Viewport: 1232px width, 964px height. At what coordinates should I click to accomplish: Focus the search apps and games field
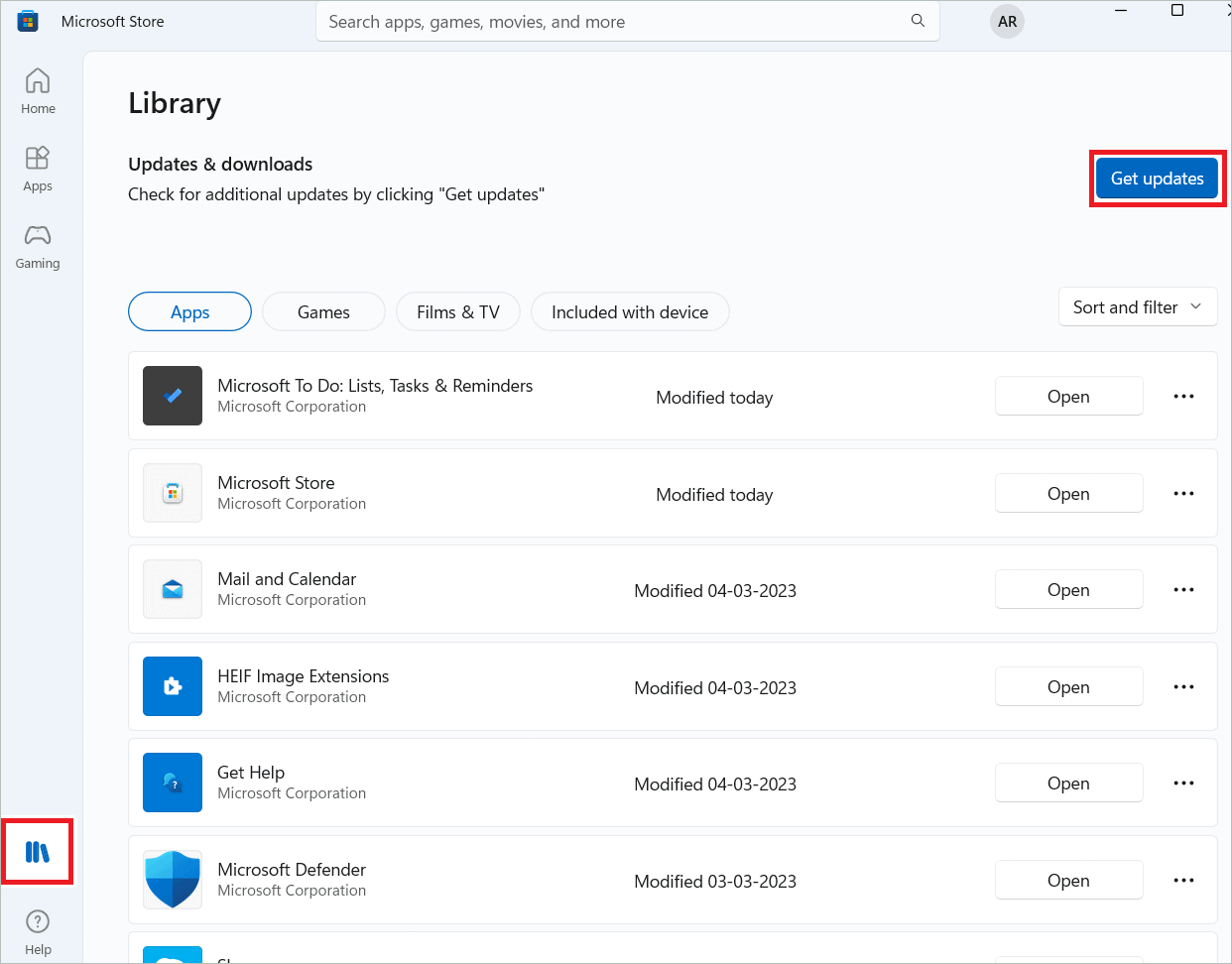627,21
